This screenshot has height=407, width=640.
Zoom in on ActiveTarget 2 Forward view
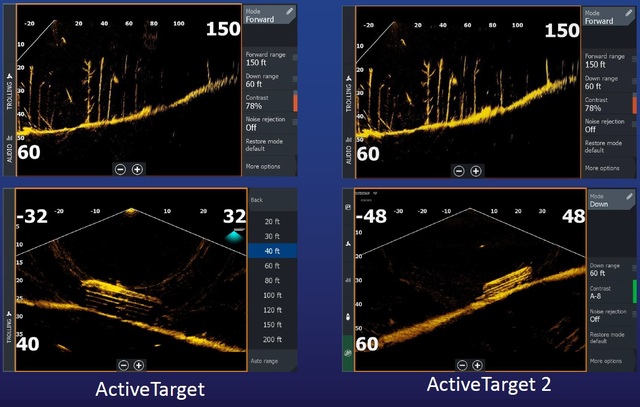click(x=476, y=171)
